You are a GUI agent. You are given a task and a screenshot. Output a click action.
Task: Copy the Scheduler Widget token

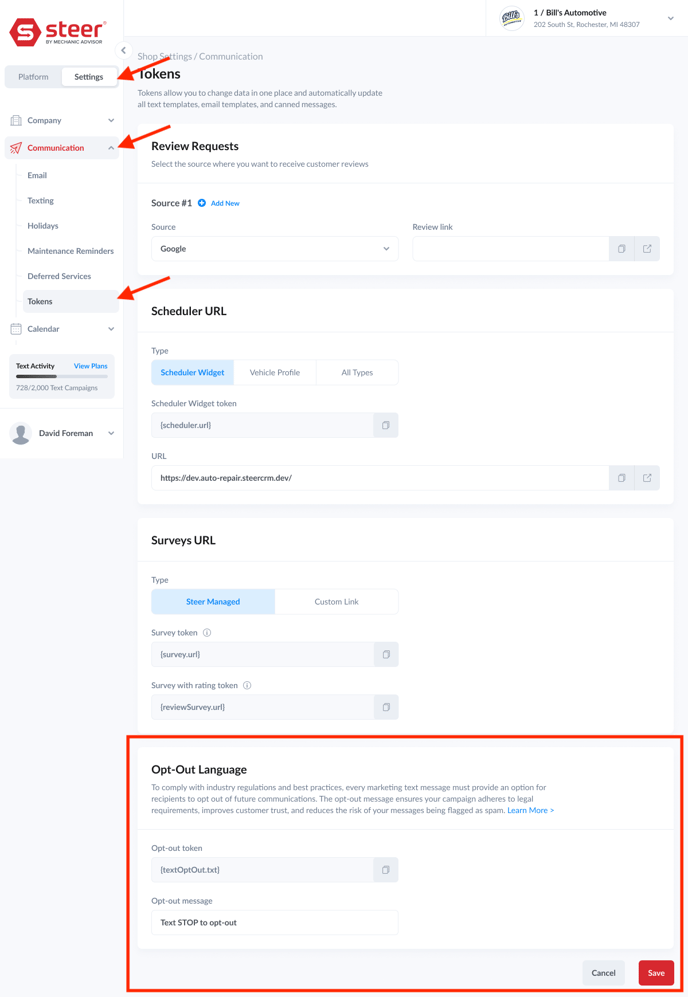[385, 425]
